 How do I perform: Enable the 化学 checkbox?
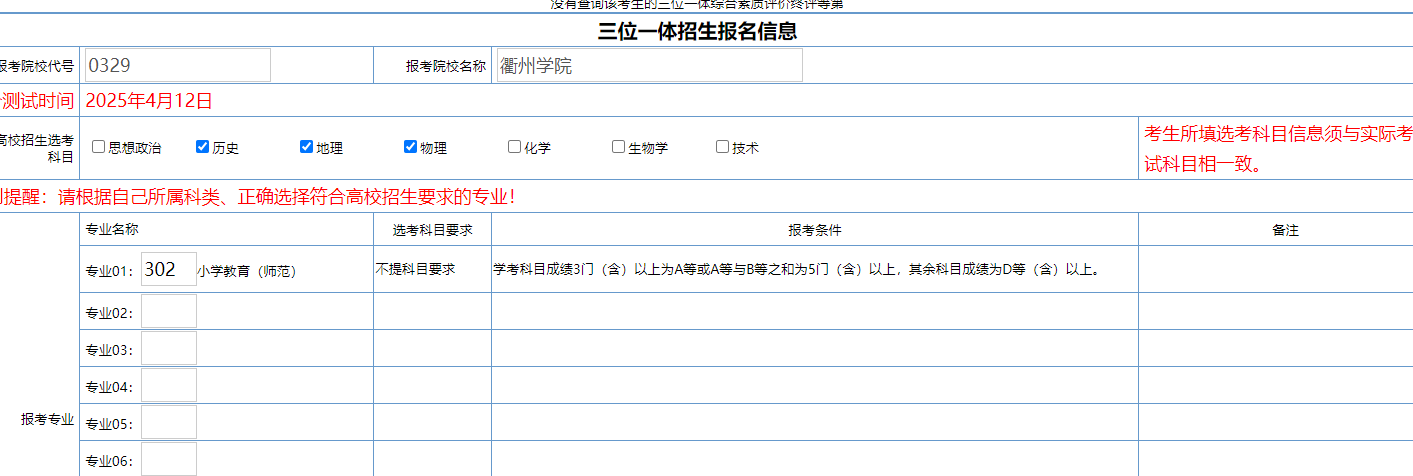coord(515,147)
